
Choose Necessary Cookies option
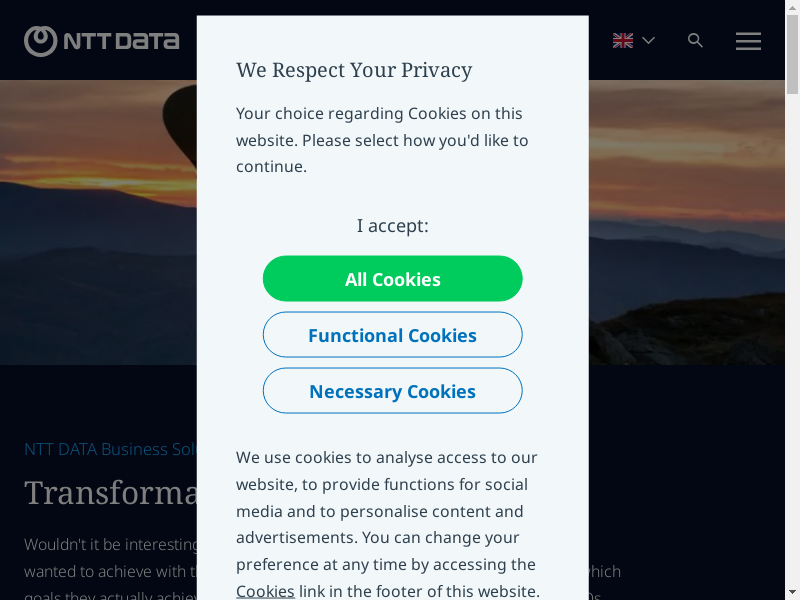[392, 391]
